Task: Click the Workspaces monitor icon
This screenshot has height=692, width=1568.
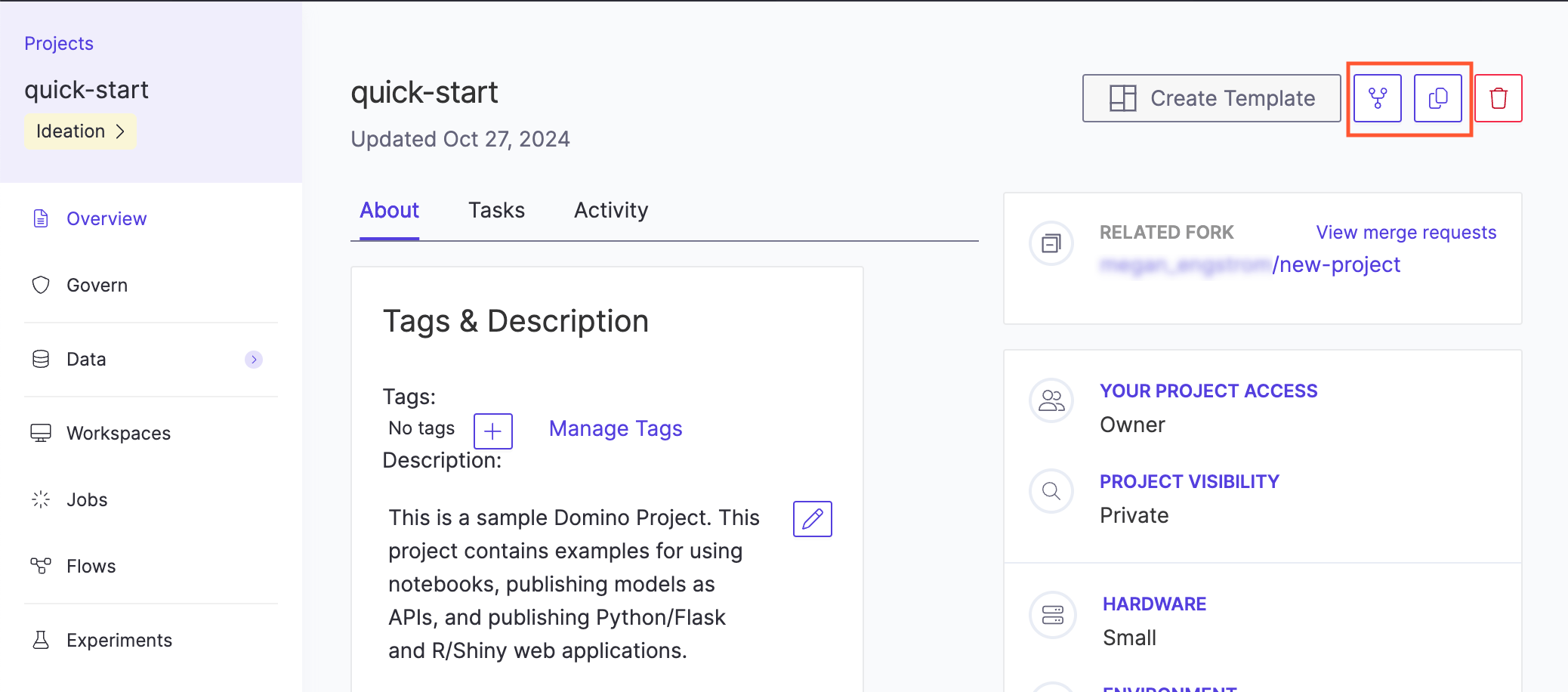Action: click(41, 433)
